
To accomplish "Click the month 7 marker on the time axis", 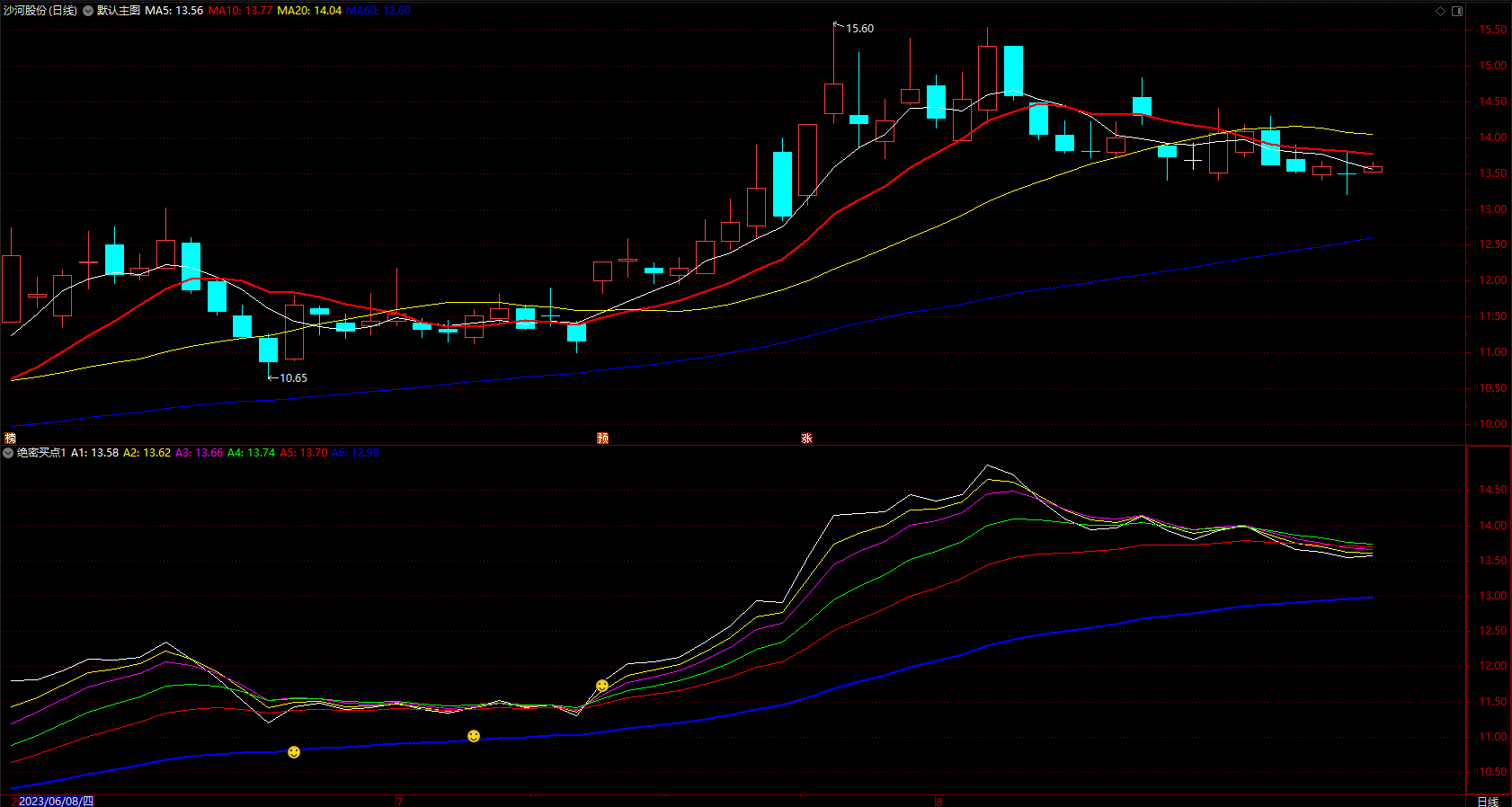I will pyautogui.click(x=399, y=802).
